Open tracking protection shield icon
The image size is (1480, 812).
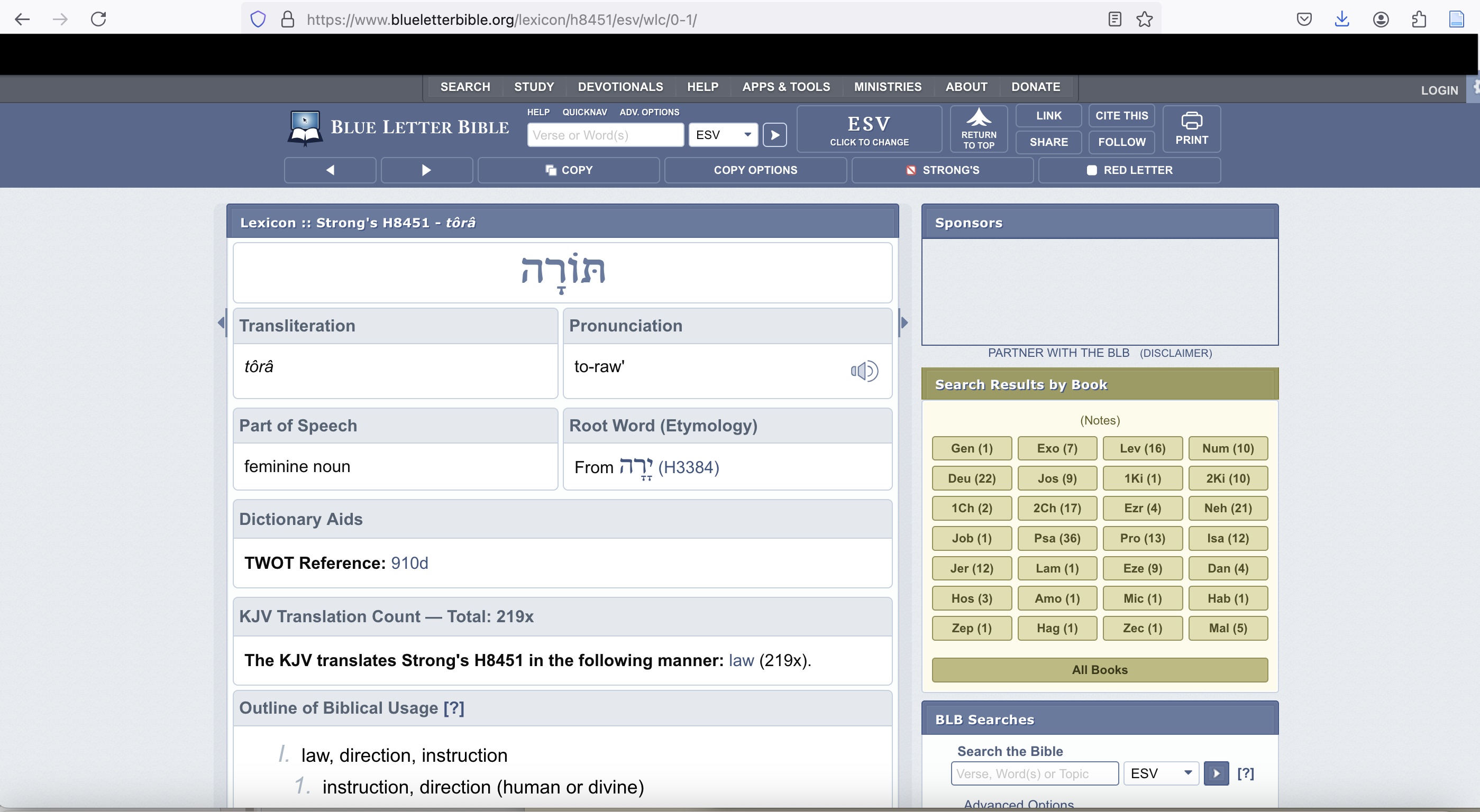click(x=258, y=20)
